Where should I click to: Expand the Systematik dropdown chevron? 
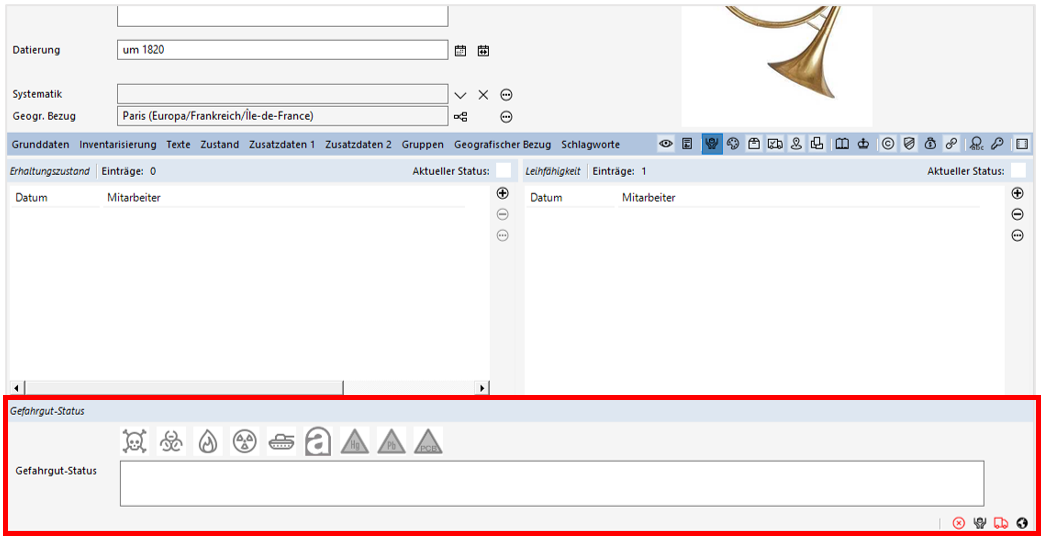tap(460, 94)
